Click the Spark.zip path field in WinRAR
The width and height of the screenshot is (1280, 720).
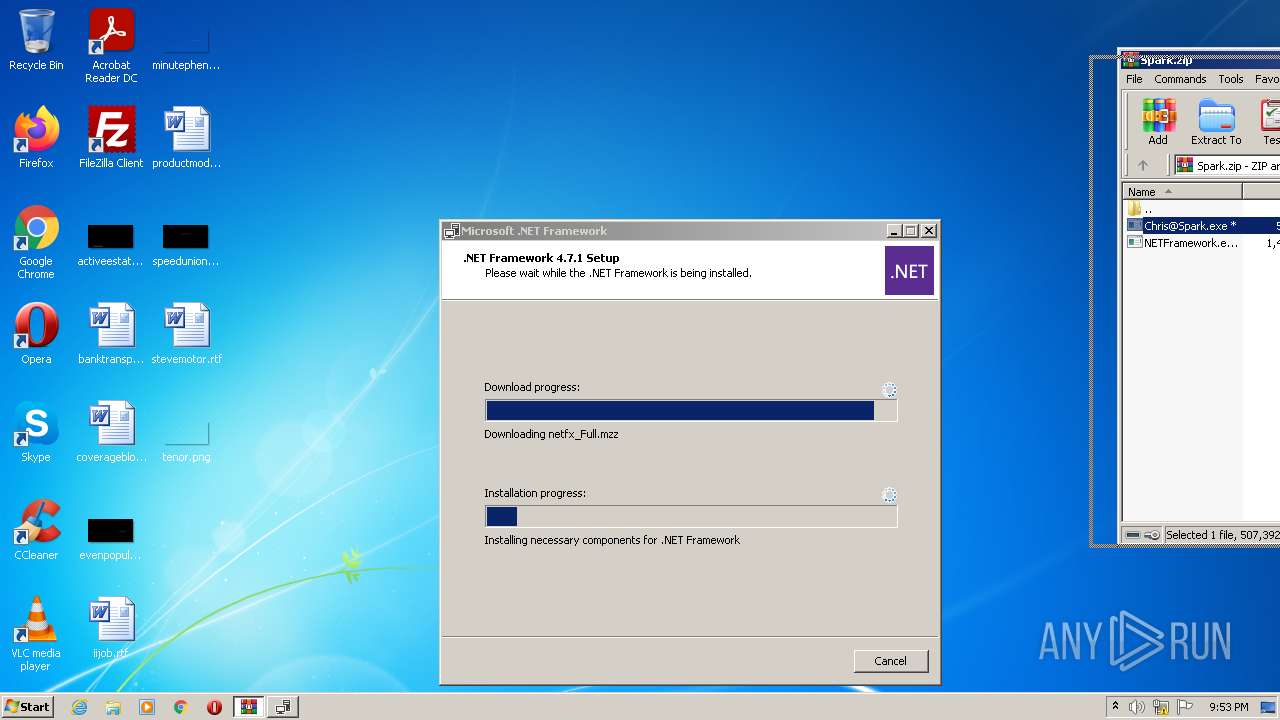tap(1227, 166)
